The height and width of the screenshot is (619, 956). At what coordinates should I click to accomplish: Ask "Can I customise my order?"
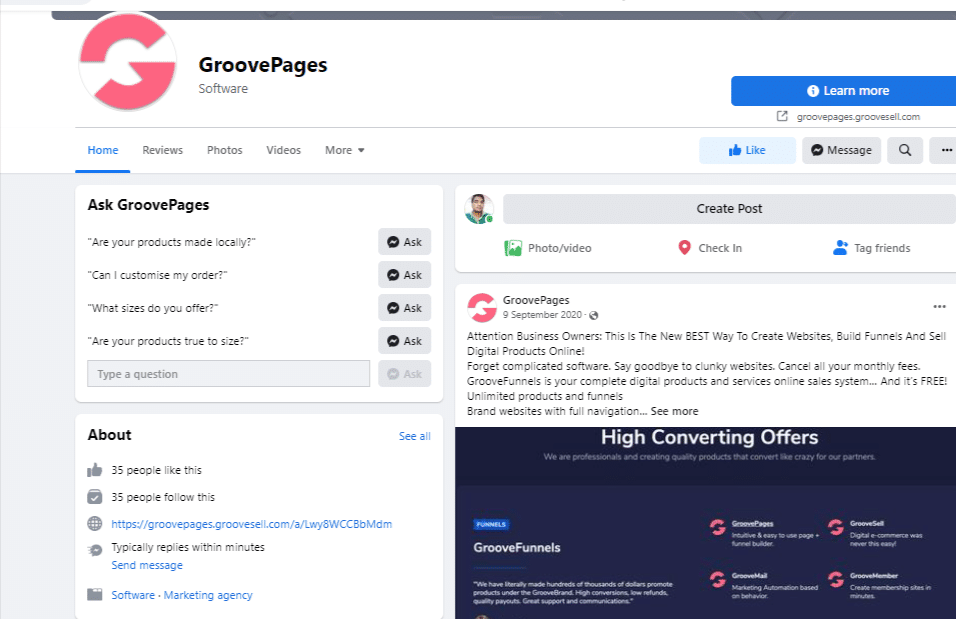(x=404, y=274)
